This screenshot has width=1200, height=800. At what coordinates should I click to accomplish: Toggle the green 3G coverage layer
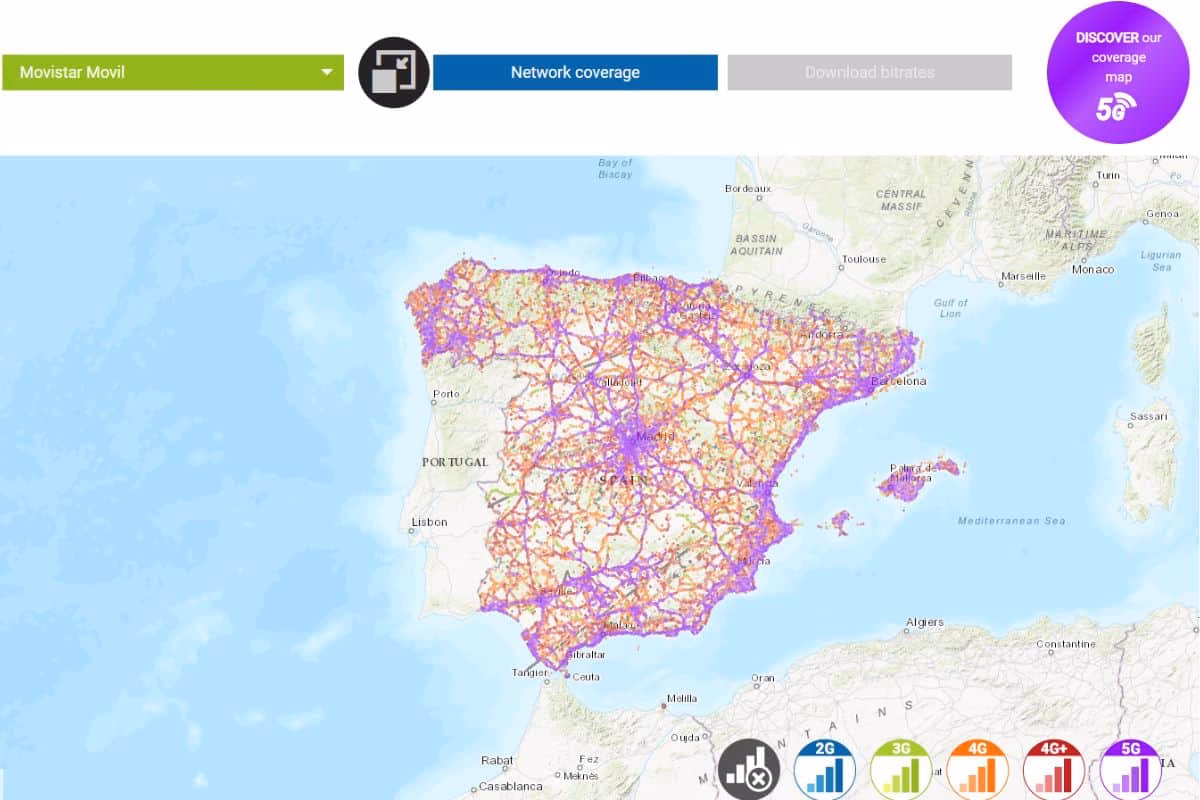tap(901, 772)
